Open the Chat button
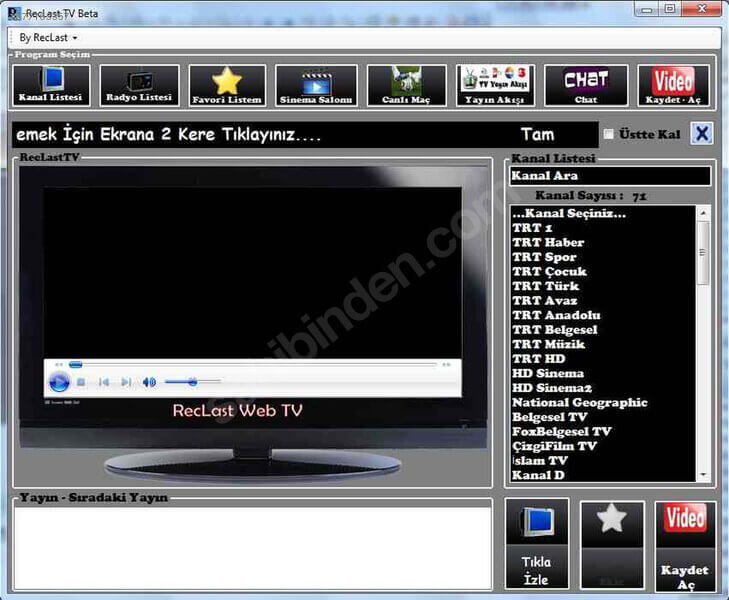729x600 pixels. [586, 86]
